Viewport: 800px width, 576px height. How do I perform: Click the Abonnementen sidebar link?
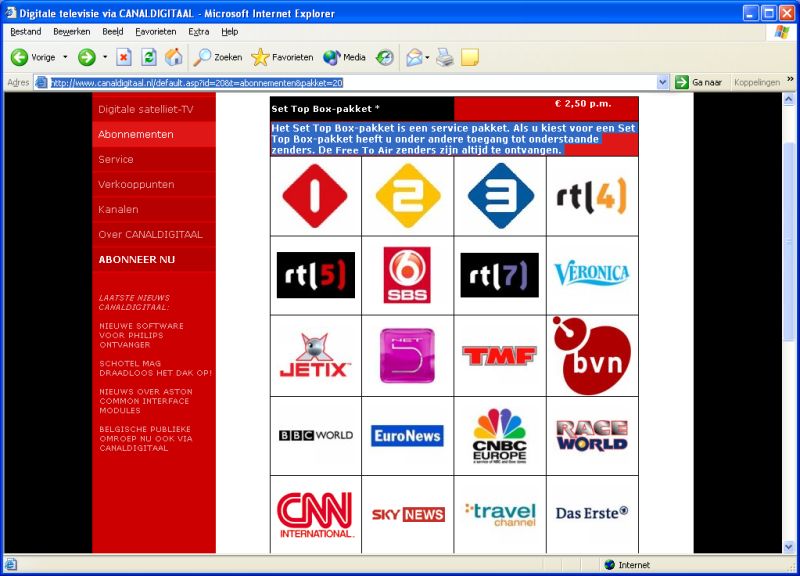[136, 134]
